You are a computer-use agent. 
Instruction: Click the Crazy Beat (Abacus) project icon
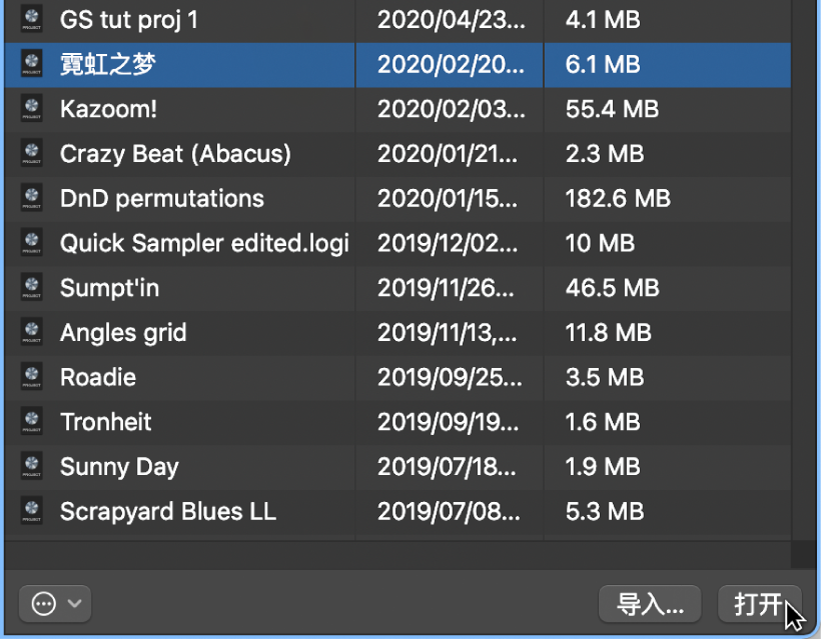tap(31, 153)
